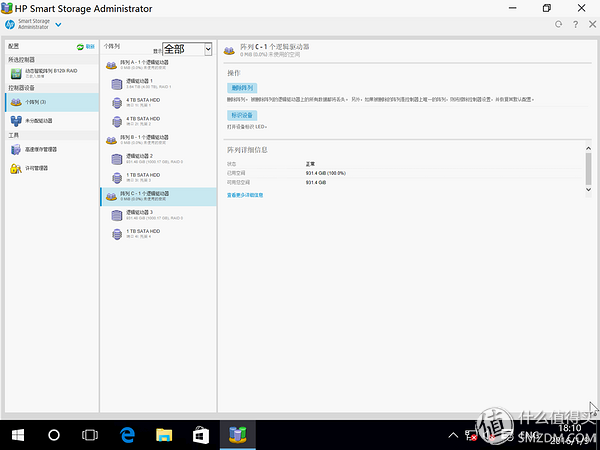Click the 正常 status value
The height and width of the screenshot is (450, 600).
(x=310, y=164)
